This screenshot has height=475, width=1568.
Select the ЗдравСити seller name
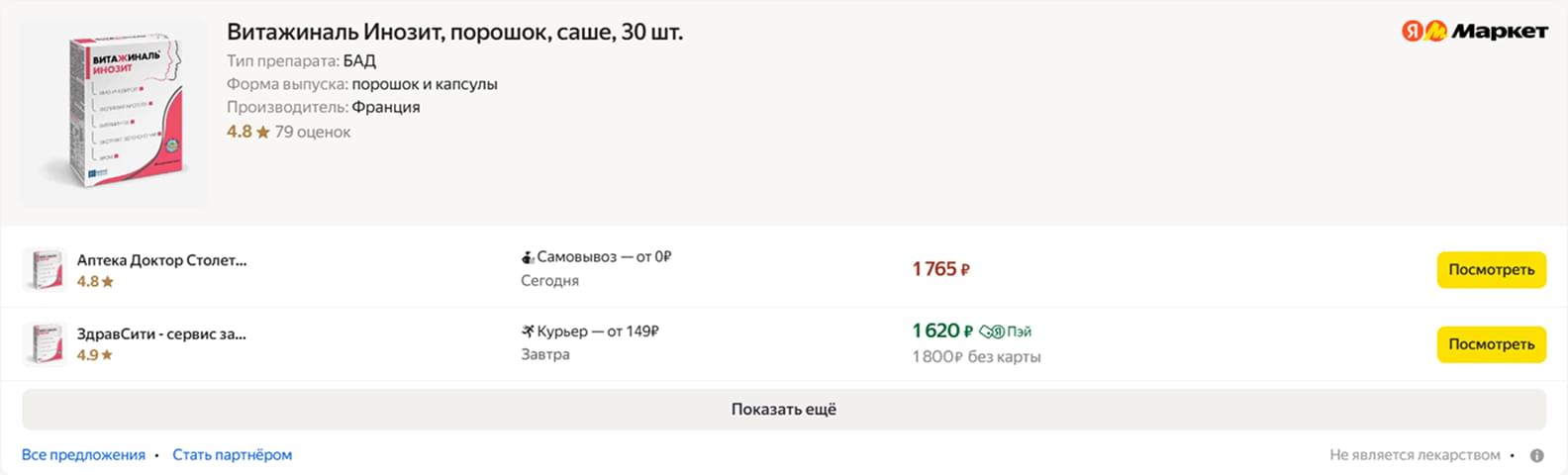click(161, 334)
